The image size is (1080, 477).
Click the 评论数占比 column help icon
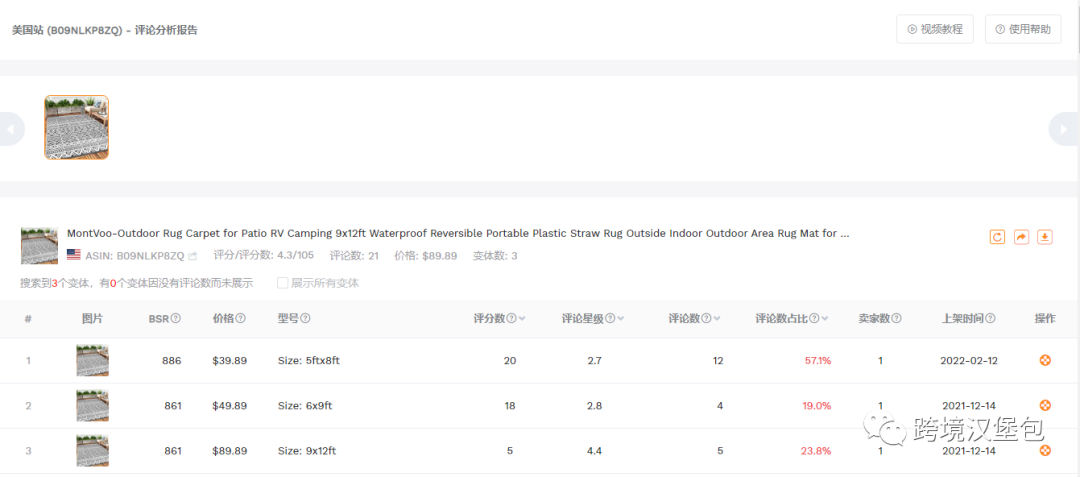coord(814,319)
